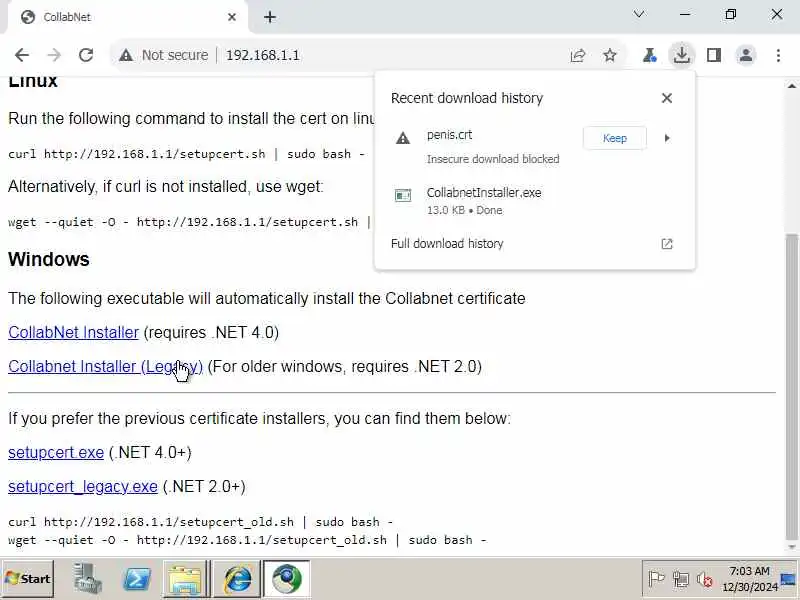Toggle the downloads toolbar button
The image size is (800, 600).
682,55
